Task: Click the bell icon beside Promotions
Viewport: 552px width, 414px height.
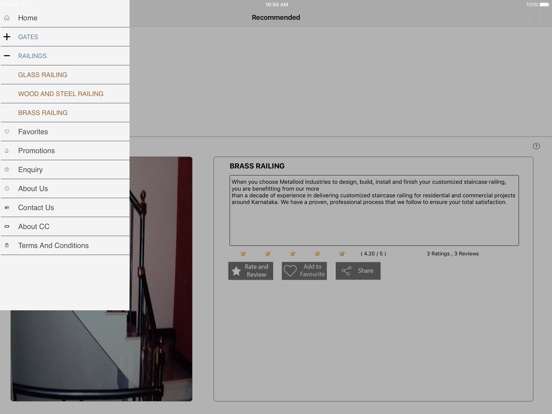Action: tap(7, 151)
